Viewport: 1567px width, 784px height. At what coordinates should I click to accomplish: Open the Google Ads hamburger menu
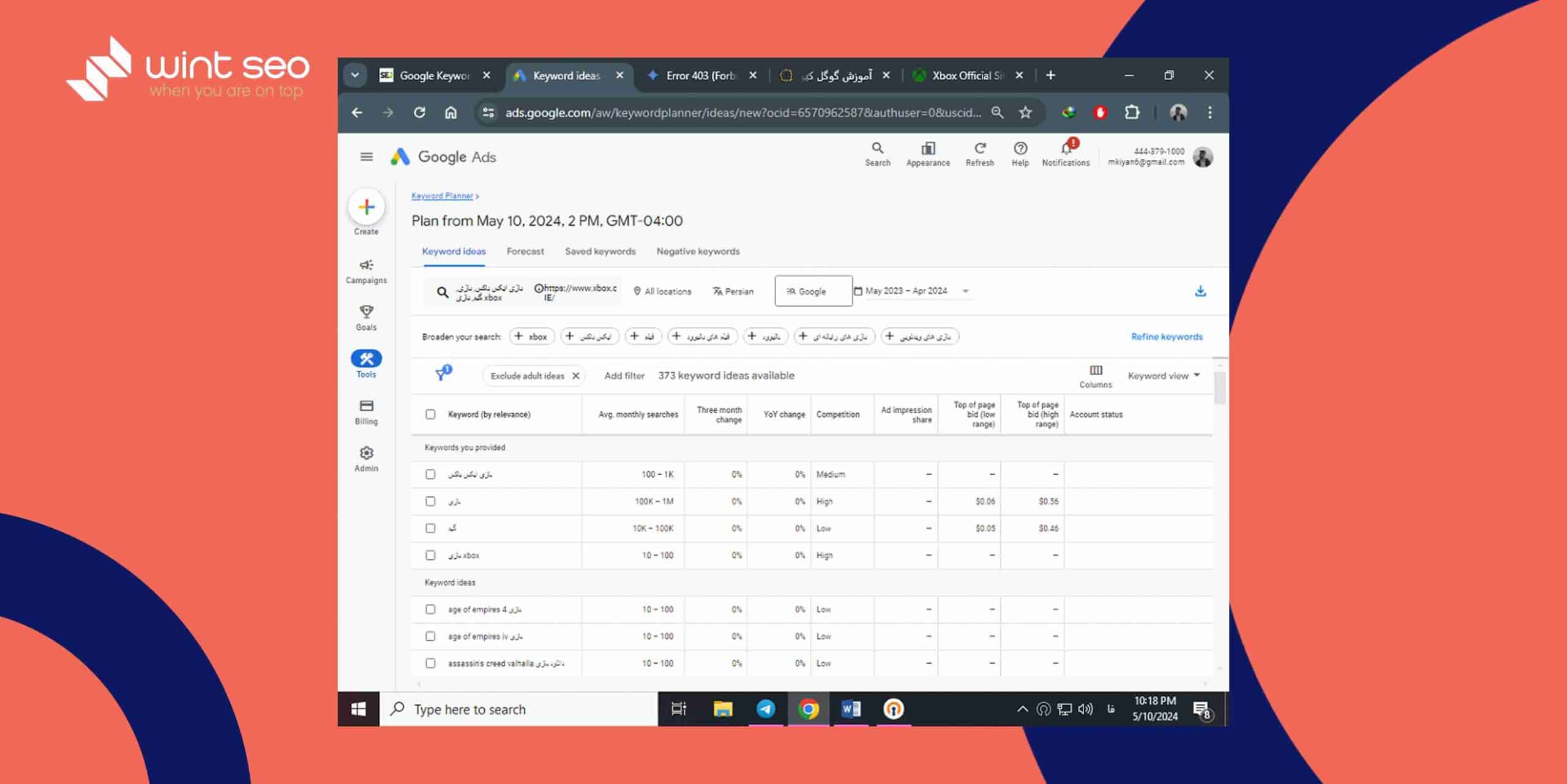[366, 157]
